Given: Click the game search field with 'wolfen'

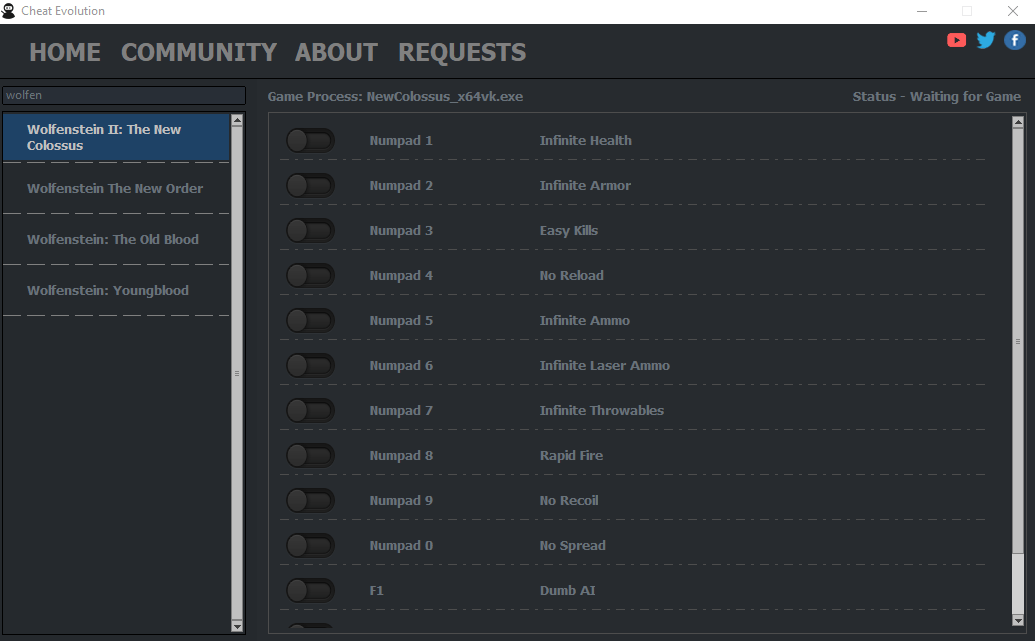Looking at the screenshot, I should click(124, 95).
